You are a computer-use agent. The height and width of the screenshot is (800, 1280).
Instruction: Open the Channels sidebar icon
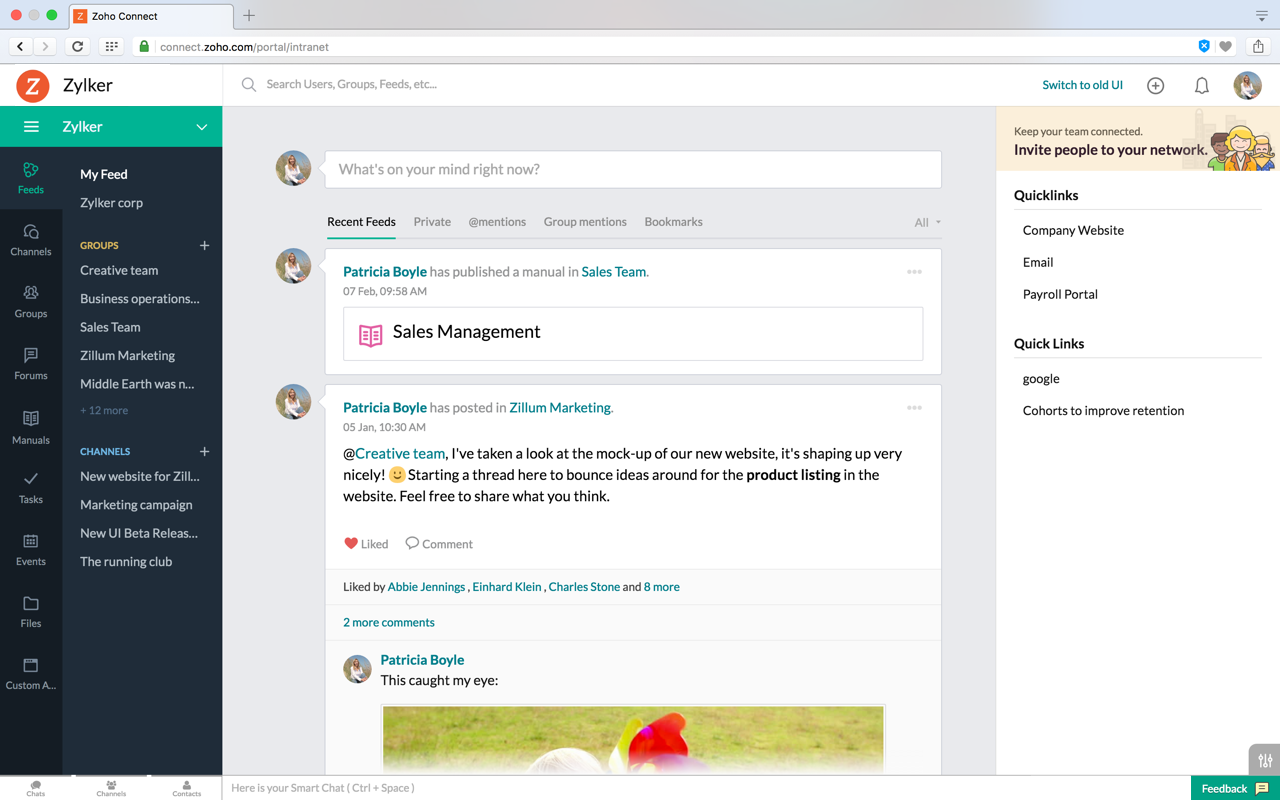click(x=31, y=240)
